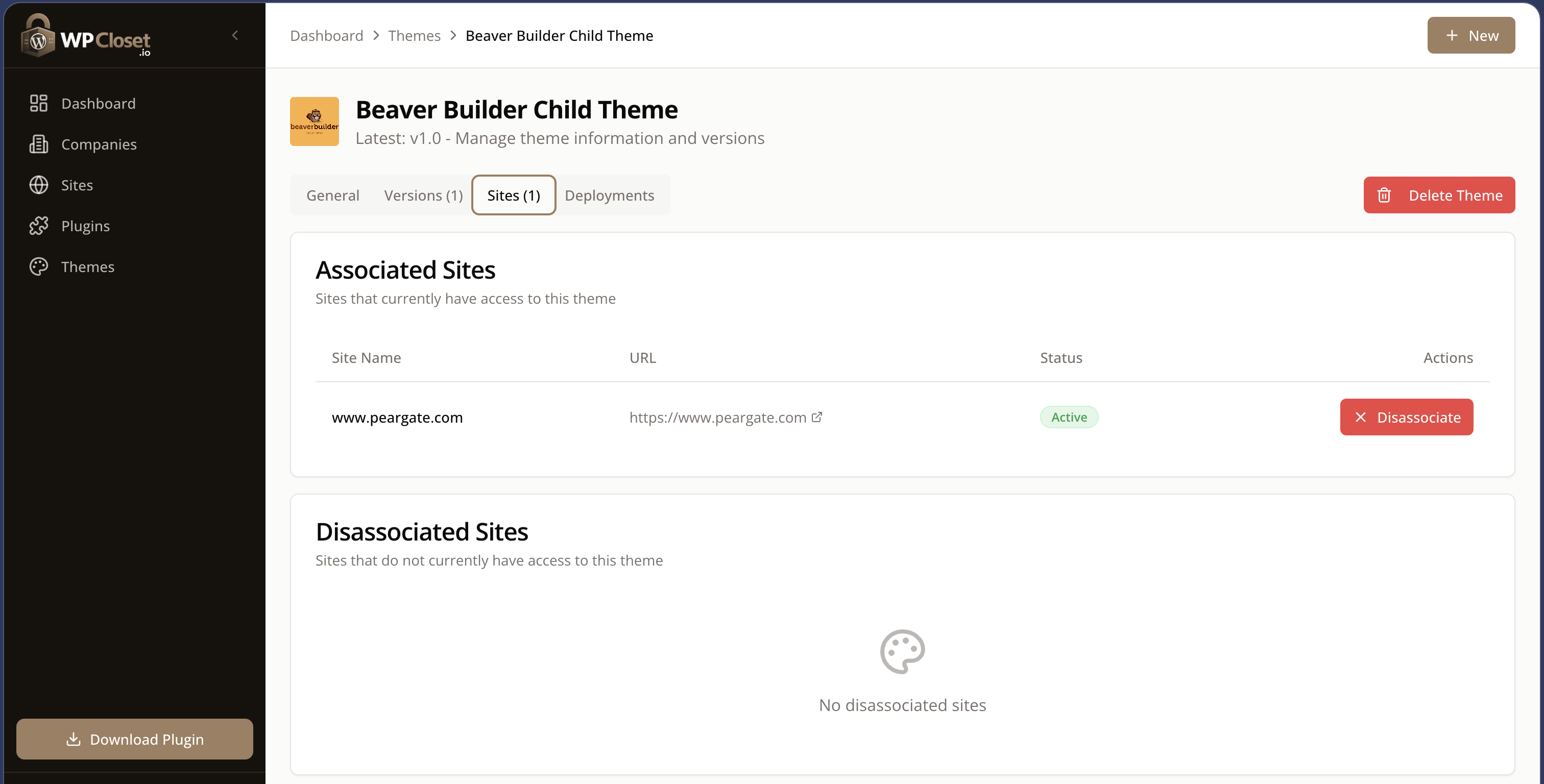Click the Delete Theme button

1438,195
